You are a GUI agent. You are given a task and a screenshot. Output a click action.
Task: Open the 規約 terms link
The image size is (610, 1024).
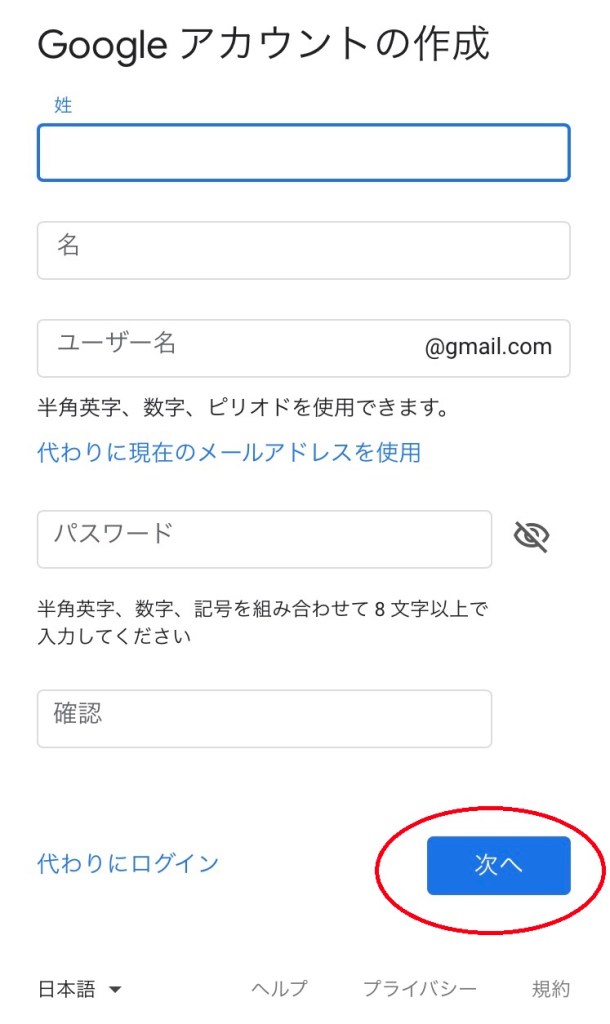[551, 990]
